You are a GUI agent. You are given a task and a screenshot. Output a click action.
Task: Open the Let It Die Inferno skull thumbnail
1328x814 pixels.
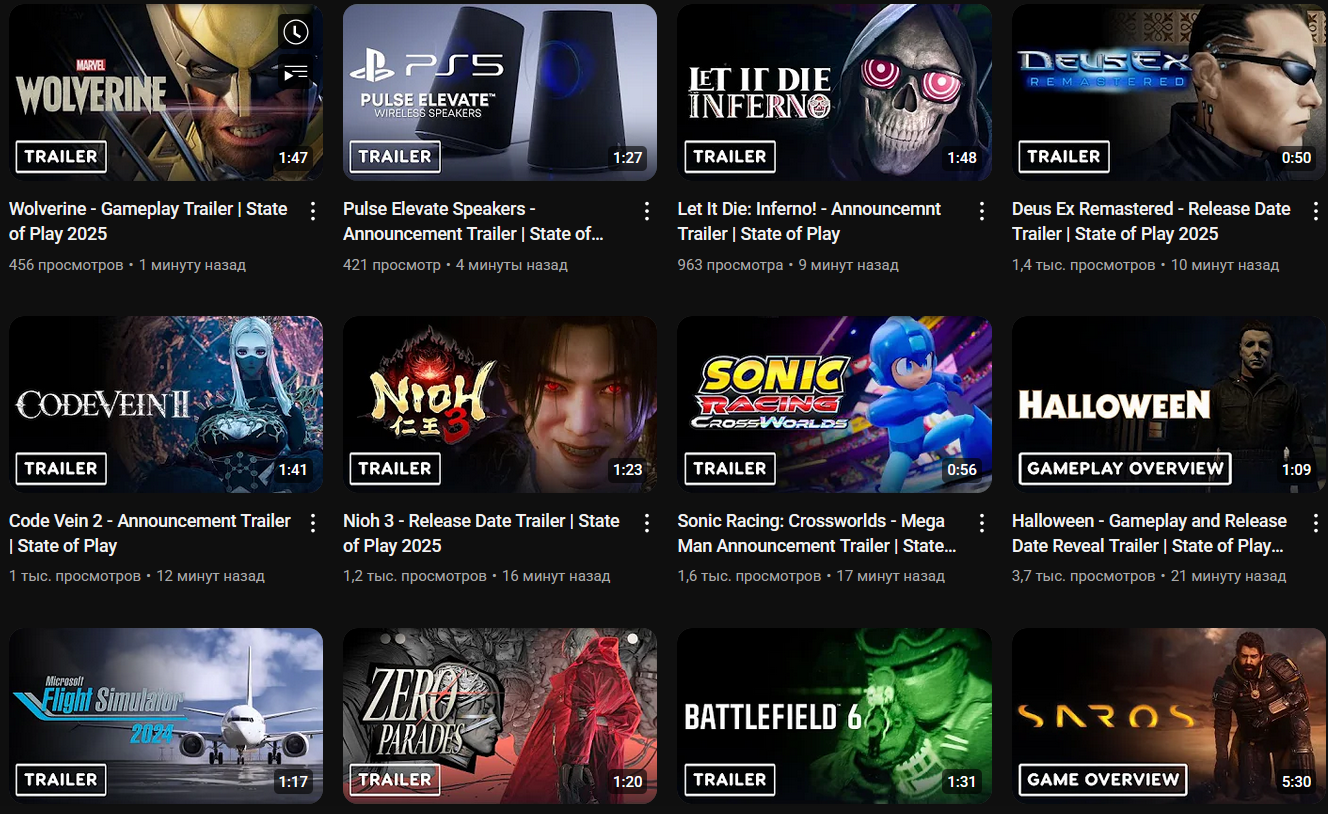[834, 92]
